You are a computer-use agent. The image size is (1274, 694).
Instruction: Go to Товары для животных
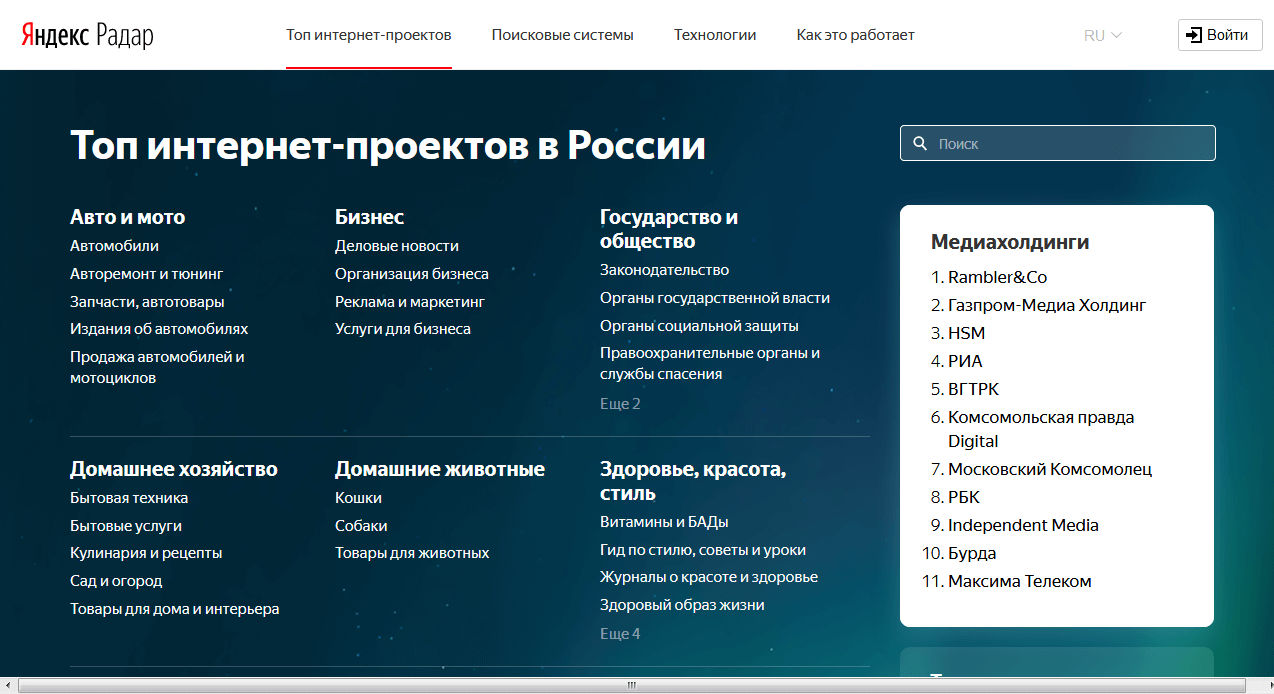[412, 553]
